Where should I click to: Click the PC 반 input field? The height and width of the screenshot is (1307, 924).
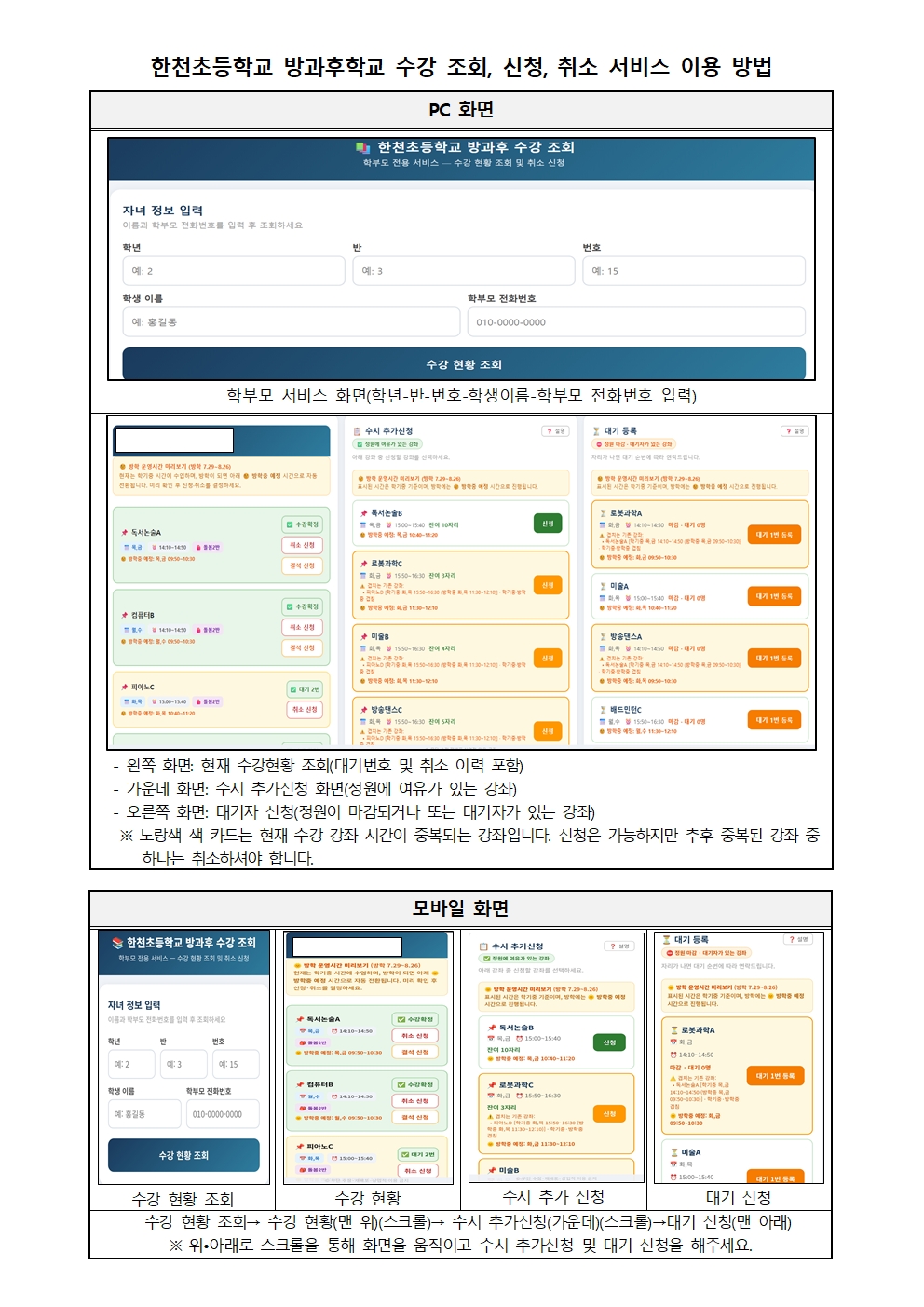tap(463, 271)
